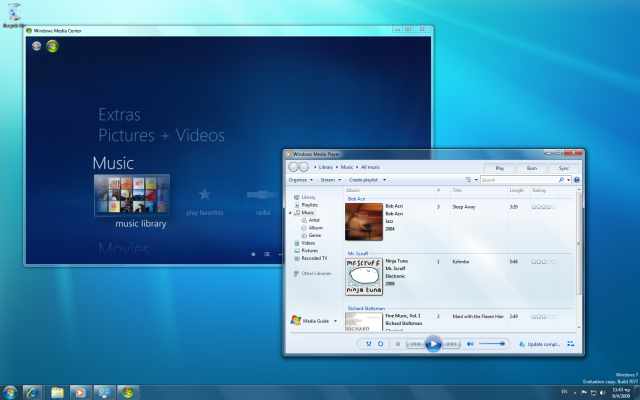Select the Sleep Away track title
The height and width of the screenshot is (400, 640).
click(x=464, y=207)
